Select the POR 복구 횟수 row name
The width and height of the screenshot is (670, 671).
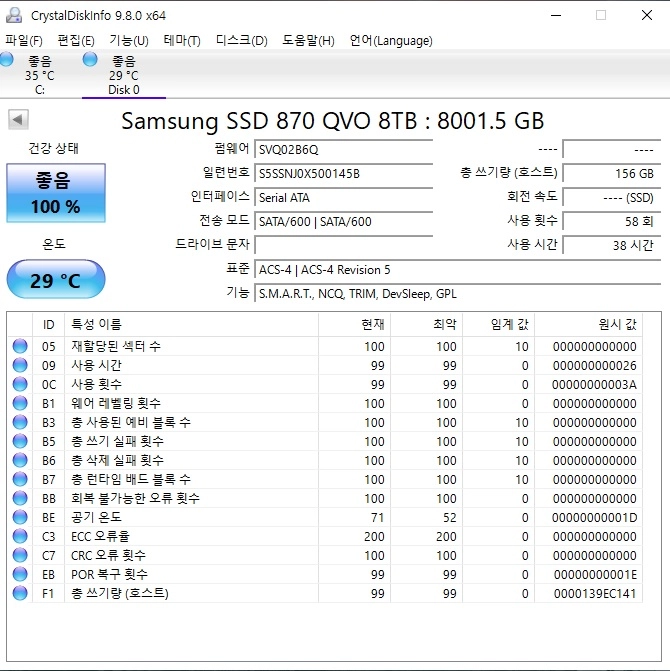pyautogui.click(x=110, y=574)
